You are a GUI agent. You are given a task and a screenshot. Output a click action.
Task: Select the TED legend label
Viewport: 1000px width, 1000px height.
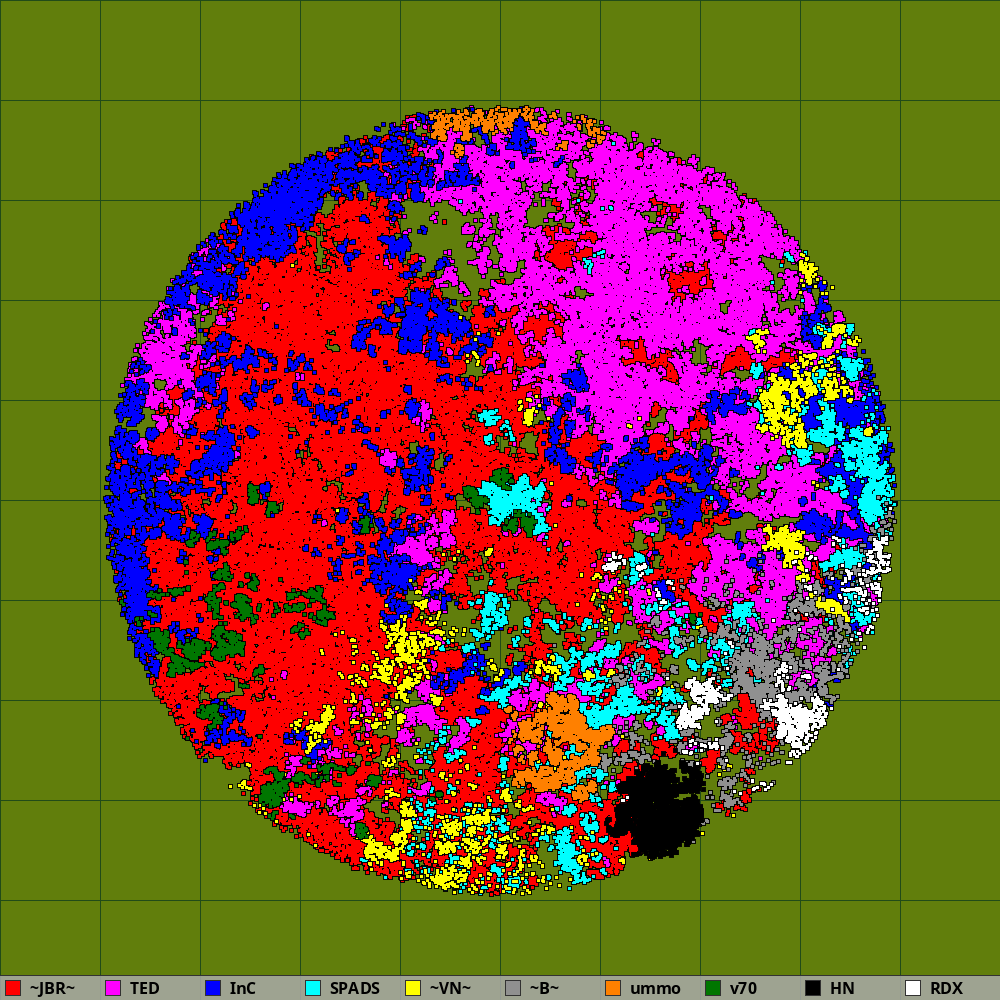point(145,988)
